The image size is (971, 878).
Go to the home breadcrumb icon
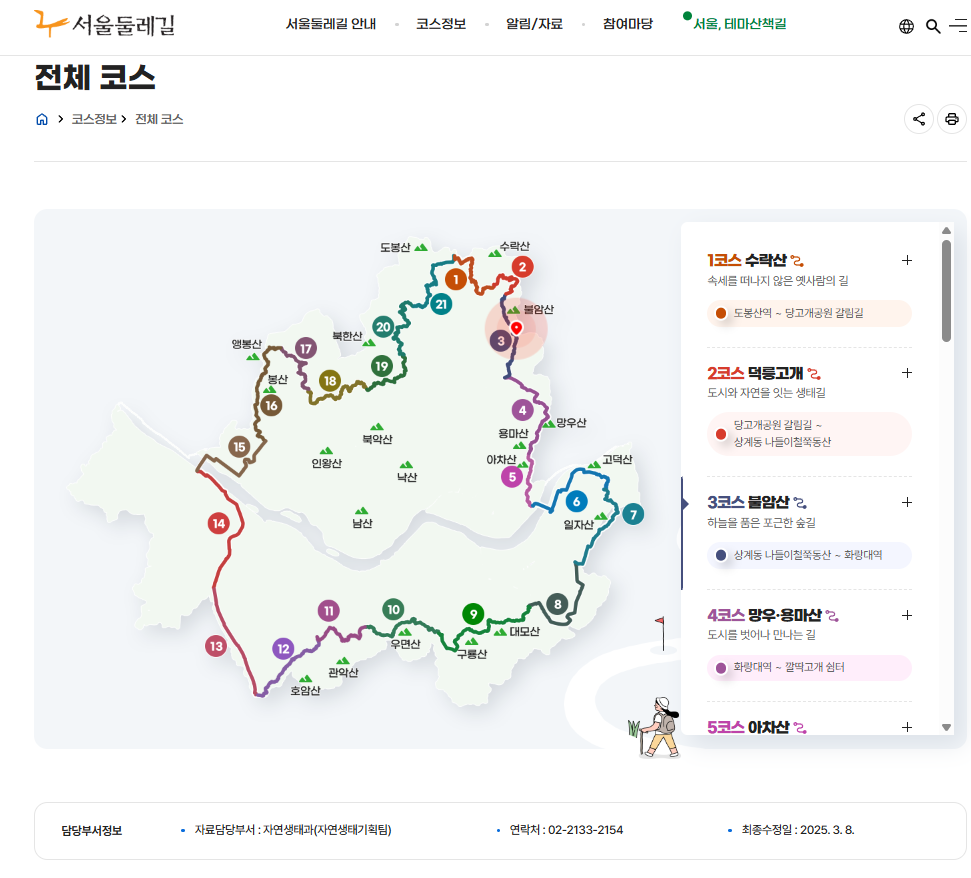click(x=41, y=119)
